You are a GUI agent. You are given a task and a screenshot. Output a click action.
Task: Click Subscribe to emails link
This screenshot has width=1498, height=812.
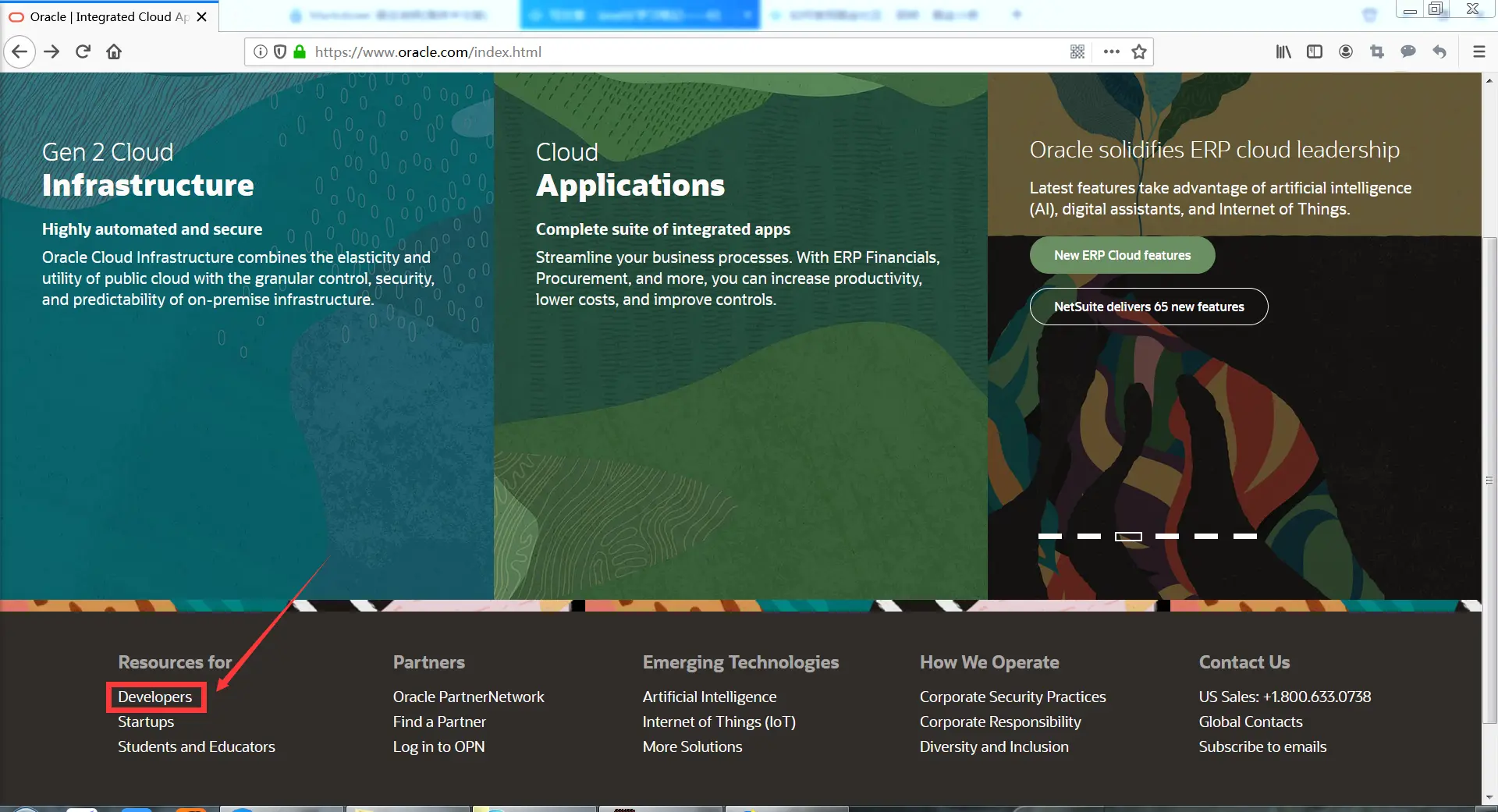1262,746
